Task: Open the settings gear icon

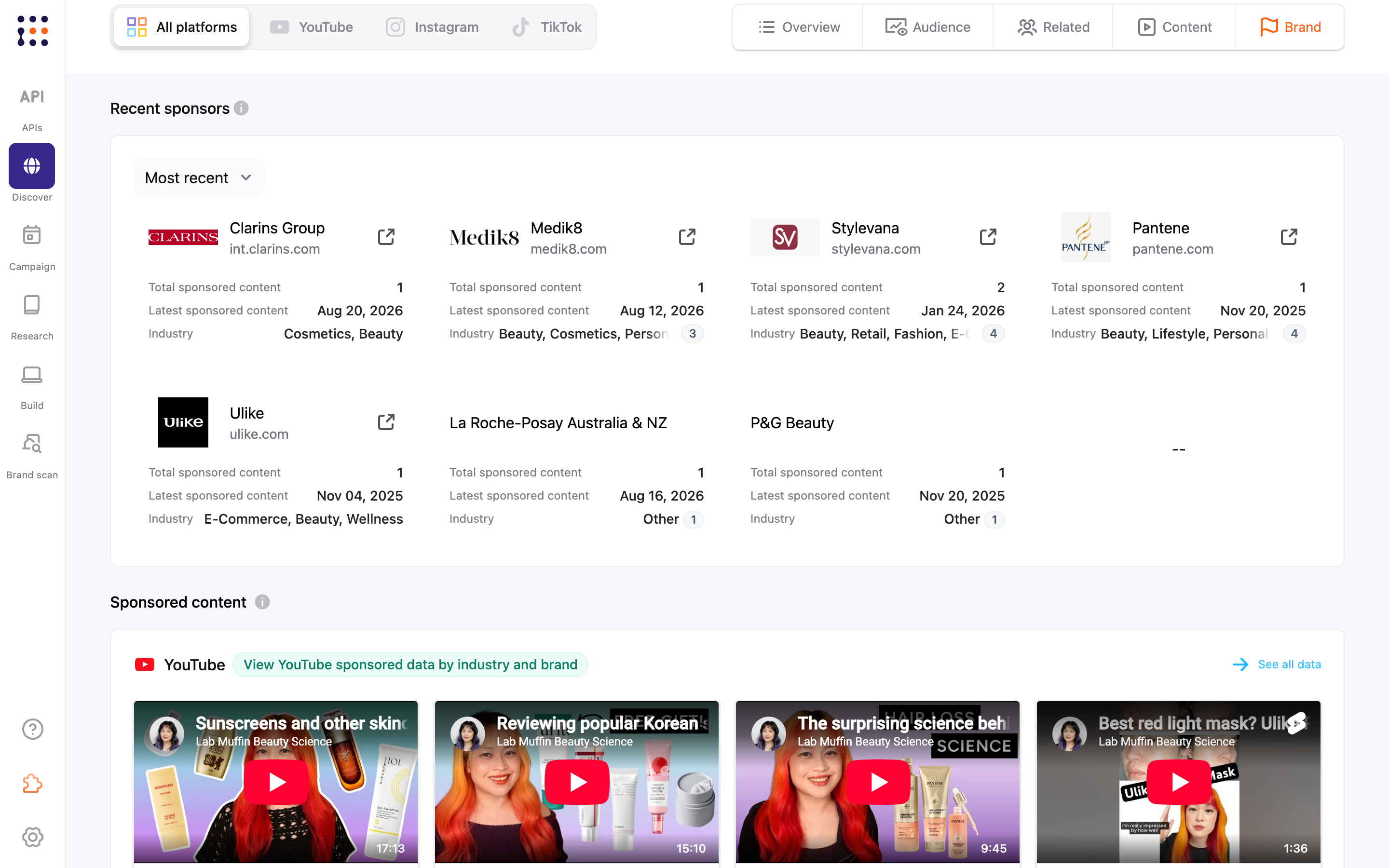Action: 33,837
